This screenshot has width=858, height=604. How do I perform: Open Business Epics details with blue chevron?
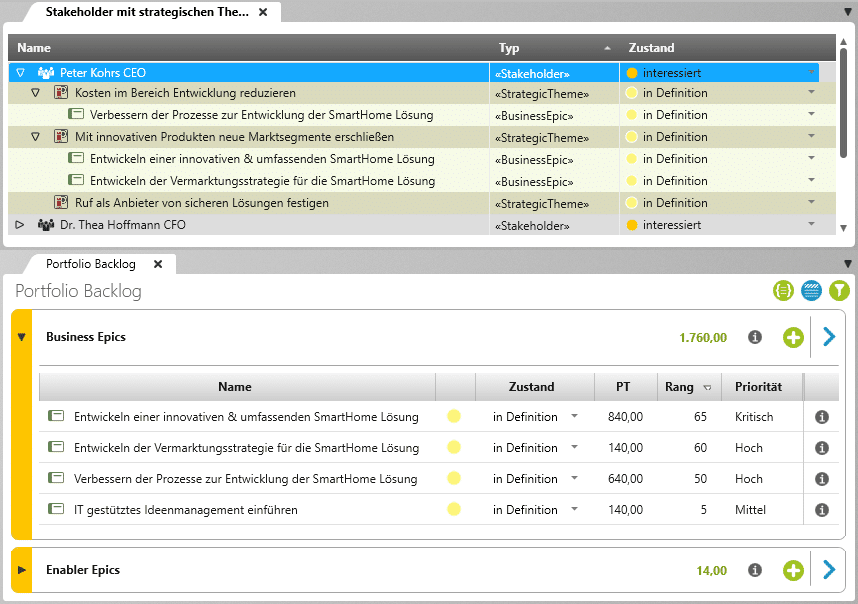(x=828, y=338)
